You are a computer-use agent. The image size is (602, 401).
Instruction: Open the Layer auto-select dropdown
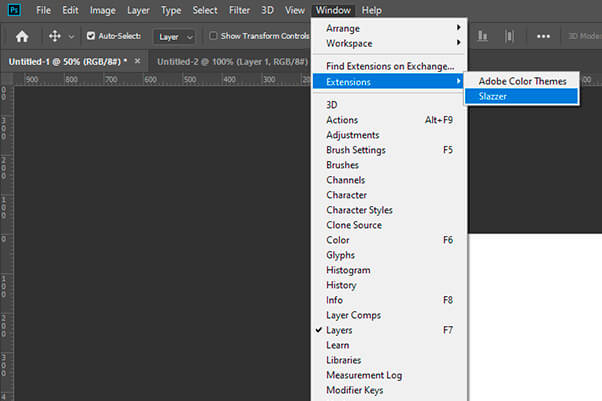coord(175,37)
